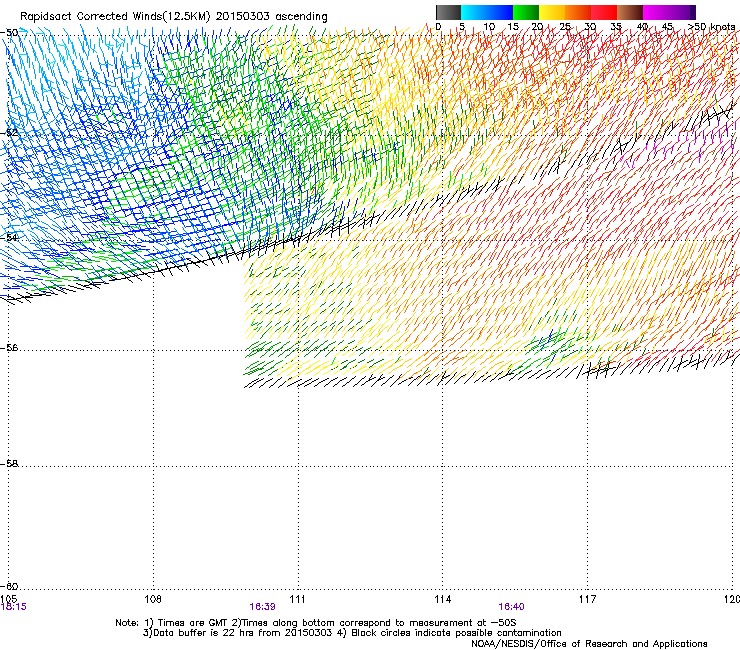Click the date '20150303' in the title
This screenshot has width=740, height=650.
click(x=243, y=17)
